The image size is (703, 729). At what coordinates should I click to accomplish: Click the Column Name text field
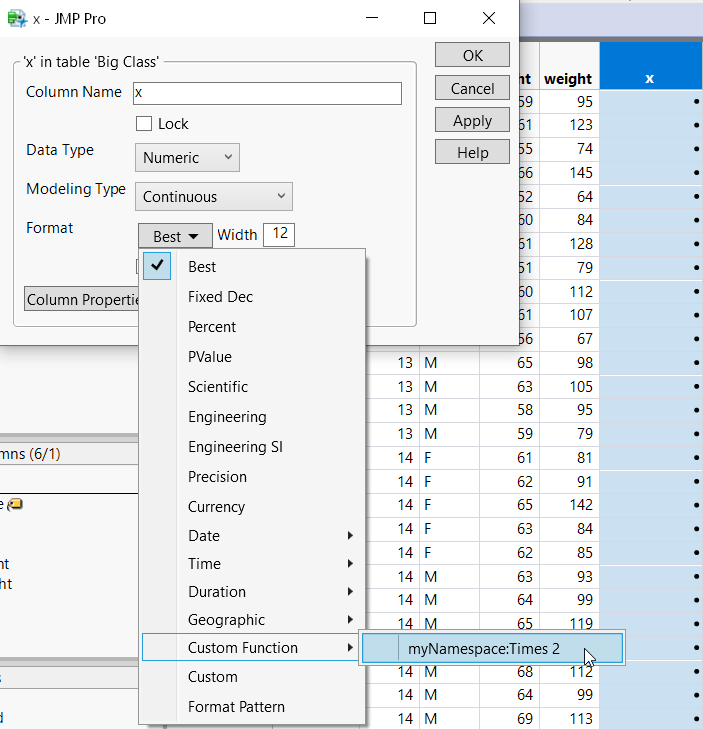(267, 93)
